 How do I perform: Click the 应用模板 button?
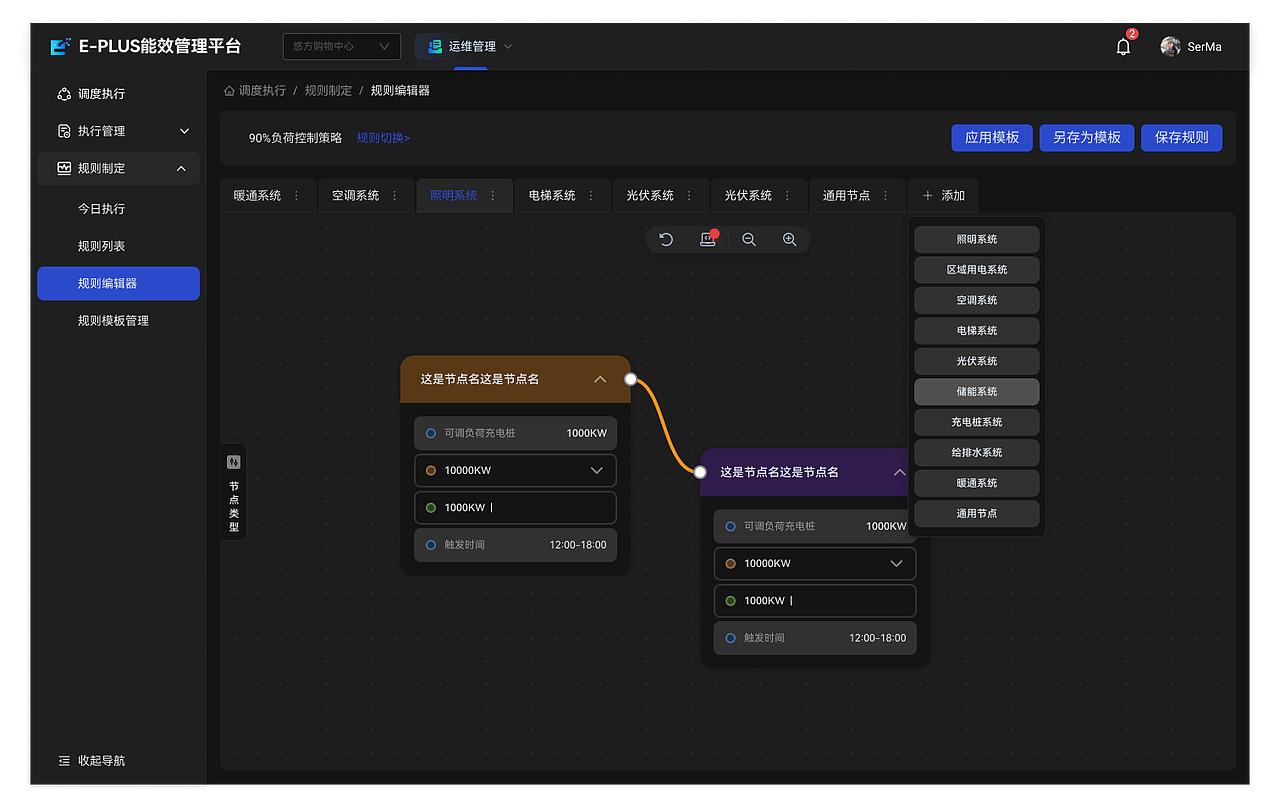coord(992,138)
